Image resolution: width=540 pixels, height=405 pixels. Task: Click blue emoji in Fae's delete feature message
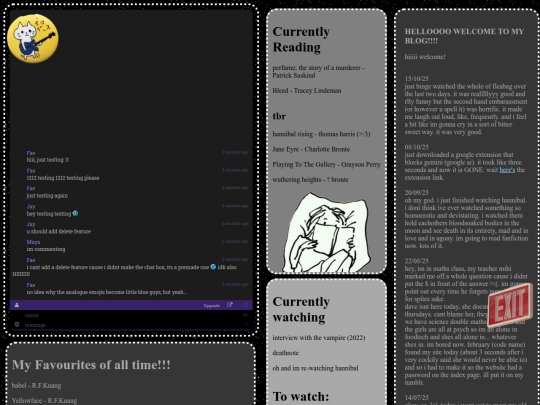coord(213,267)
